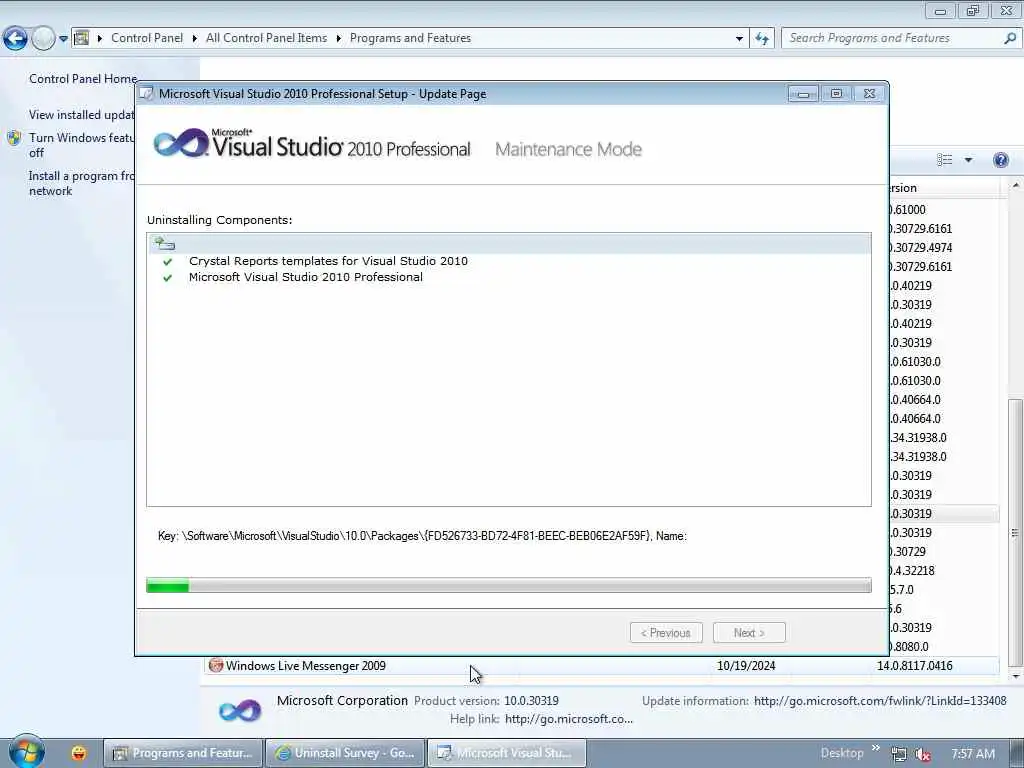Open Programs and Features help icon
Image resolution: width=1024 pixels, height=768 pixels.
pos(1000,160)
